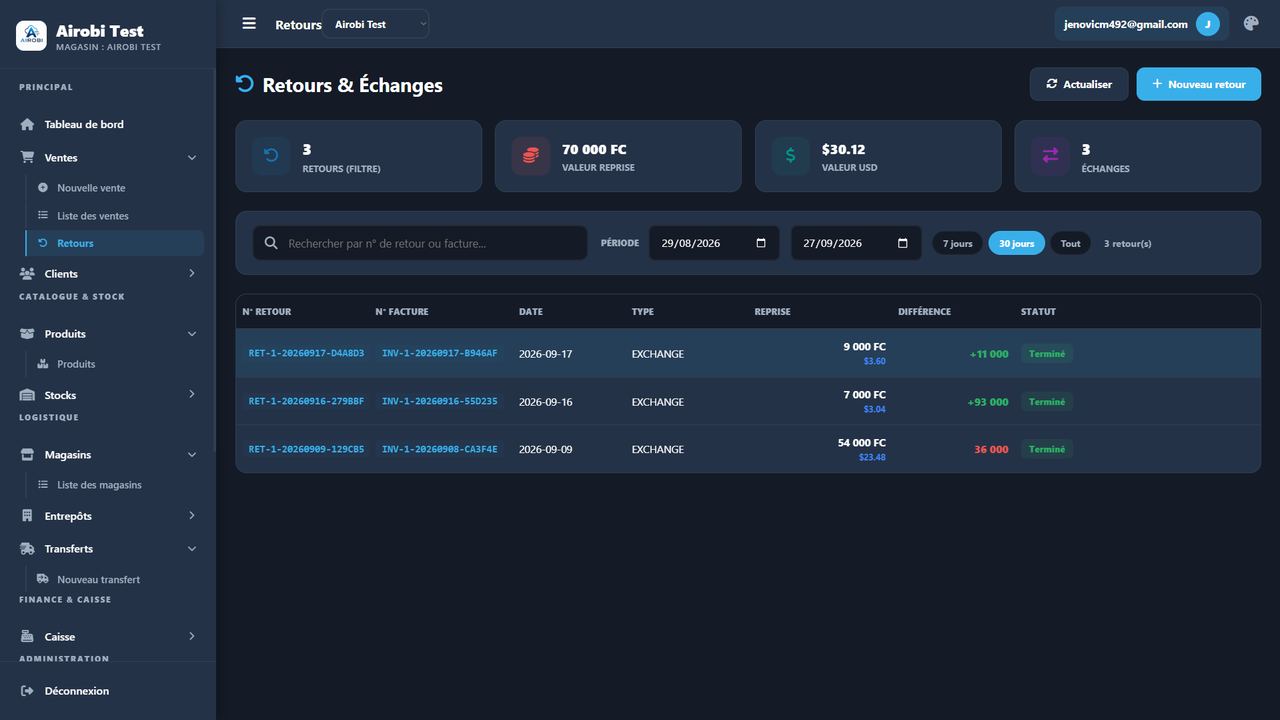Click the Airobi logo icon

click(31, 36)
